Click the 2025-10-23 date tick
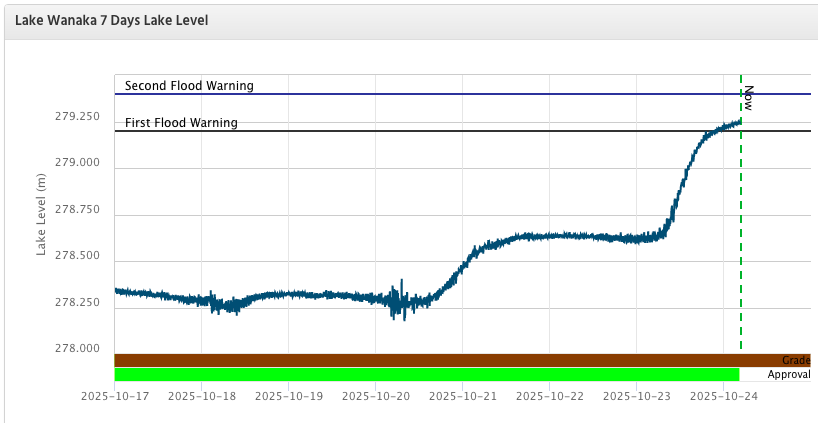818x423 pixels. [637, 396]
